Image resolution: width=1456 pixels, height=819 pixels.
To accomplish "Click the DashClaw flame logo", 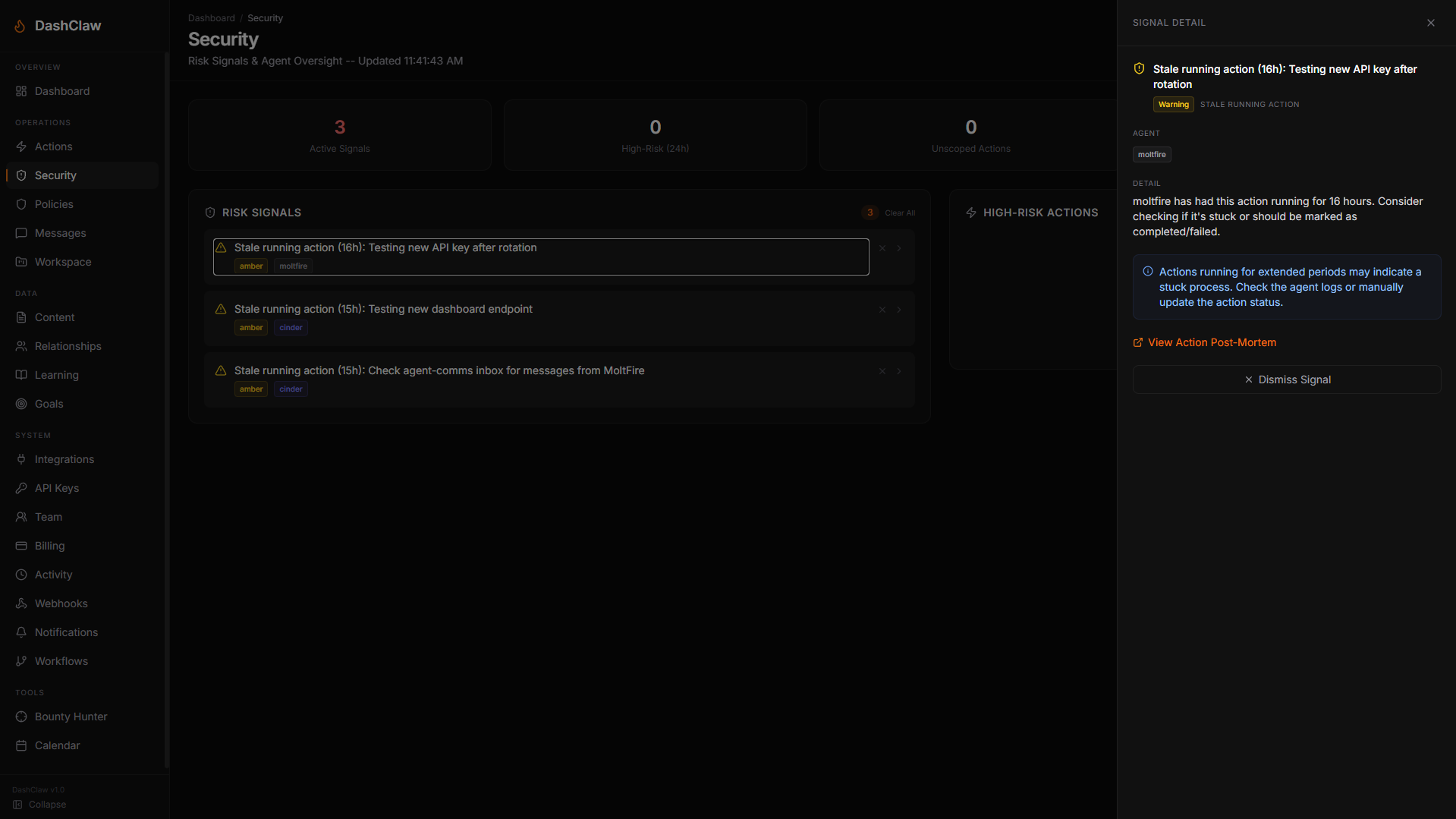I will click(x=19, y=25).
